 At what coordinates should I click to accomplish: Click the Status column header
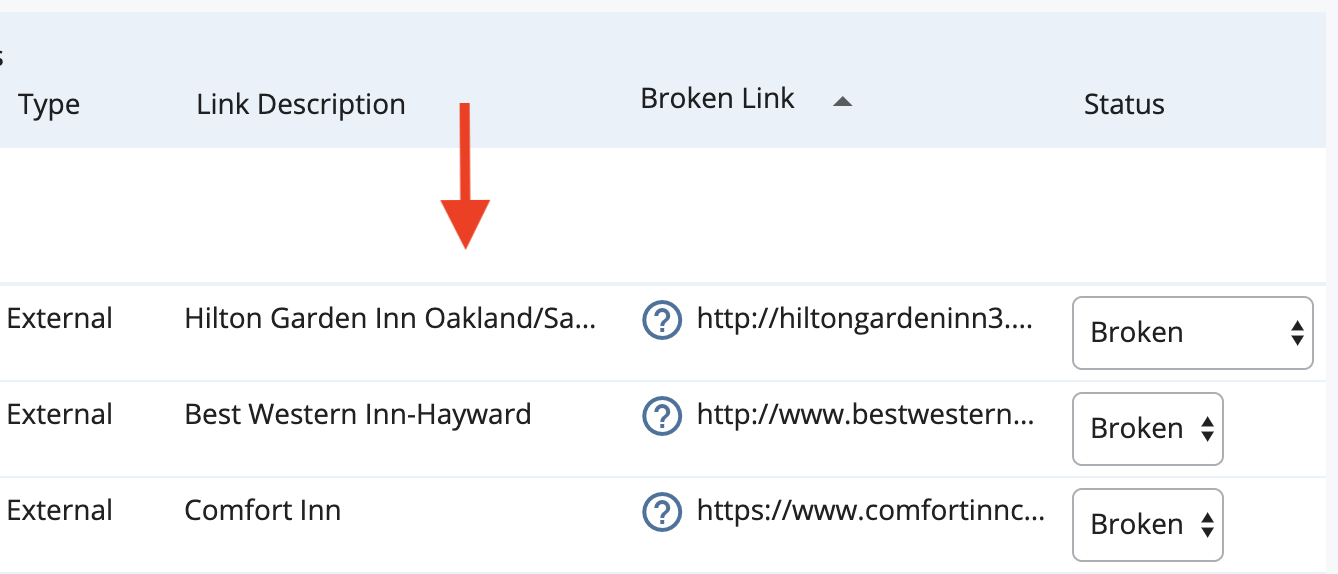(x=1124, y=104)
